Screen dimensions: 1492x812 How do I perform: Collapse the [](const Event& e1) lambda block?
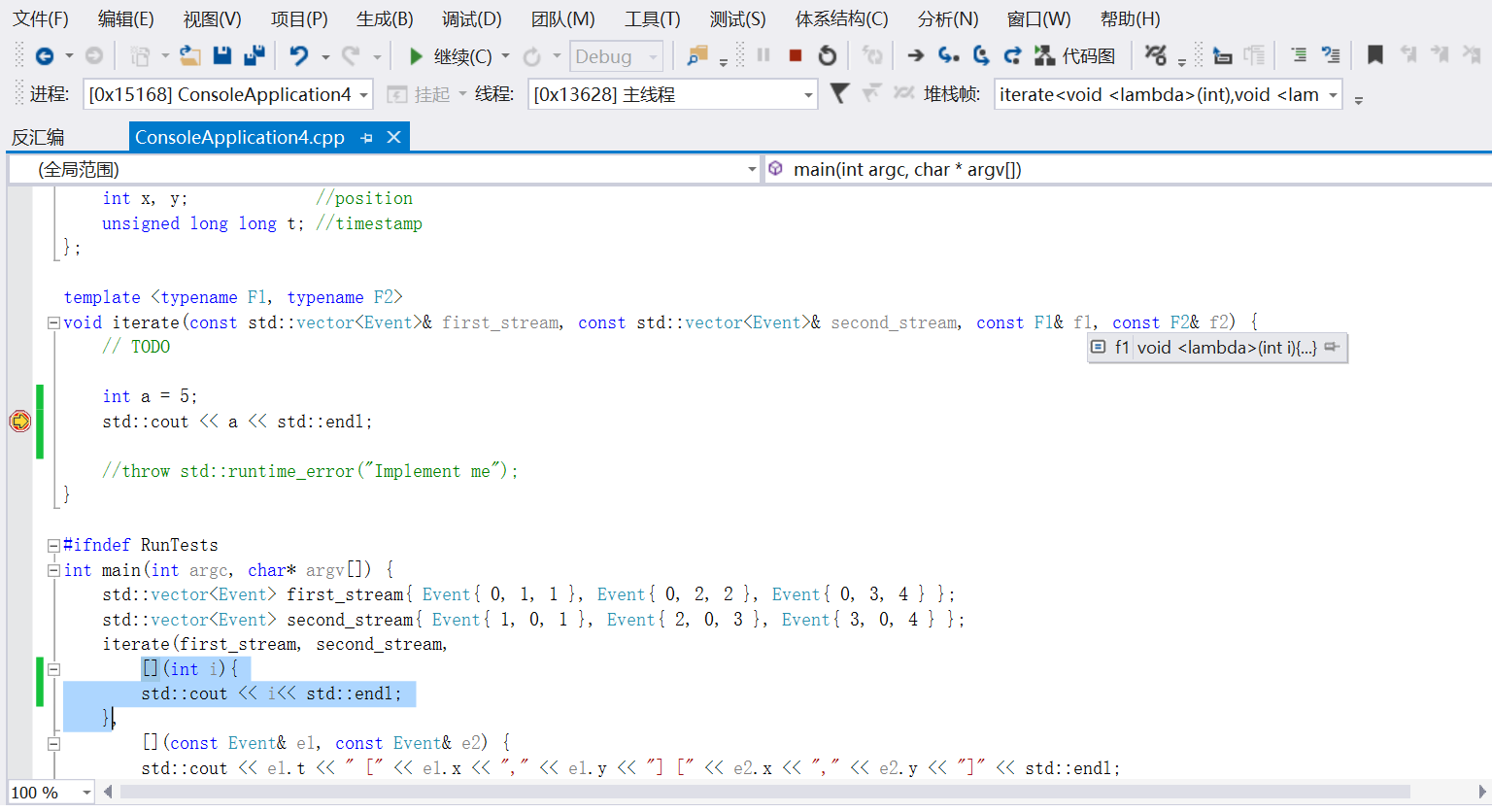tap(54, 744)
